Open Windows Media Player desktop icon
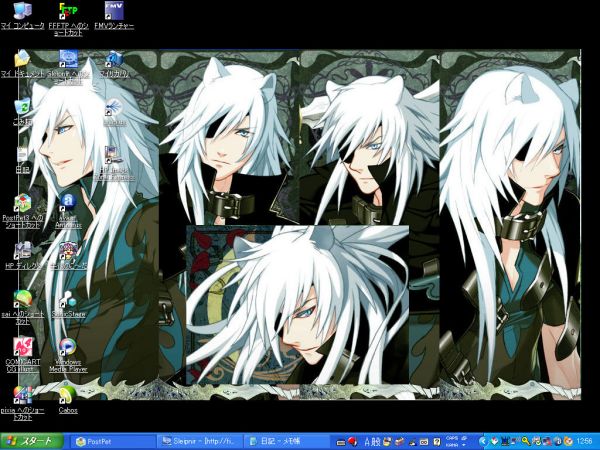This screenshot has width=600, height=450. pyautogui.click(x=68, y=347)
